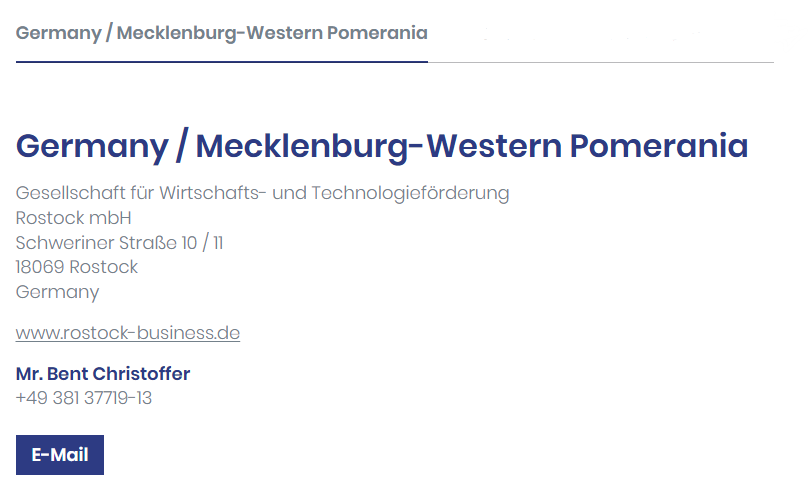810x491 pixels.
Task: Click the word Germany in the large heading
Action: pyautogui.click(x=92, y=146)
